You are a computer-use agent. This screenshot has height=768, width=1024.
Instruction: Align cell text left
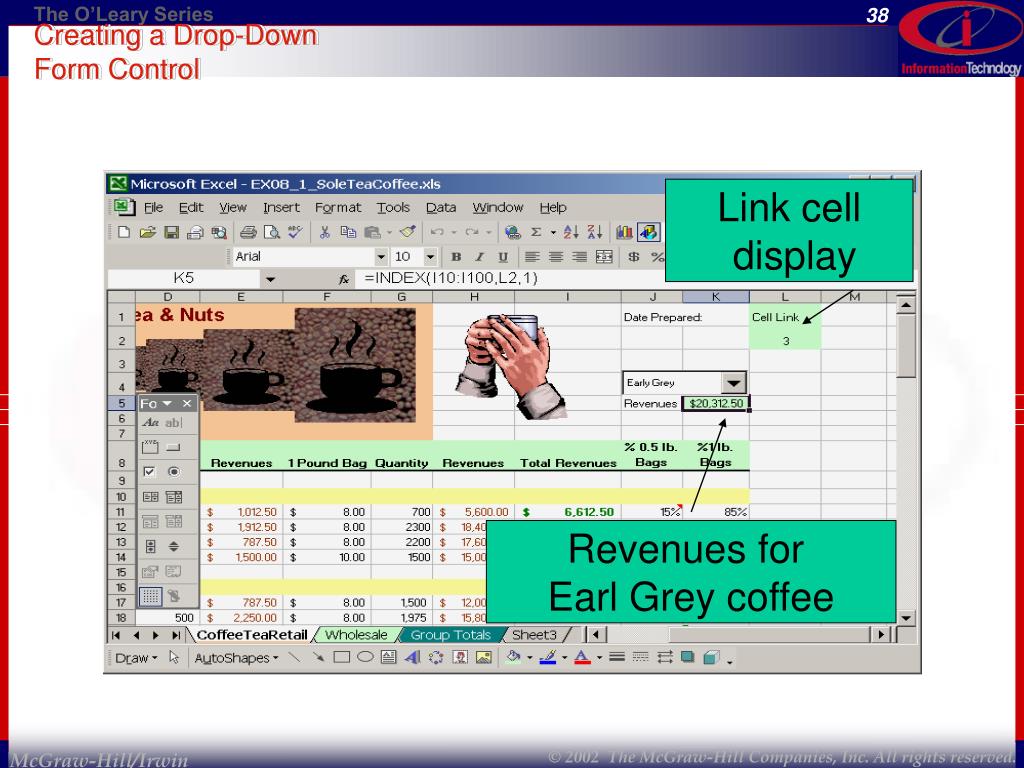[x=532, y=257]
